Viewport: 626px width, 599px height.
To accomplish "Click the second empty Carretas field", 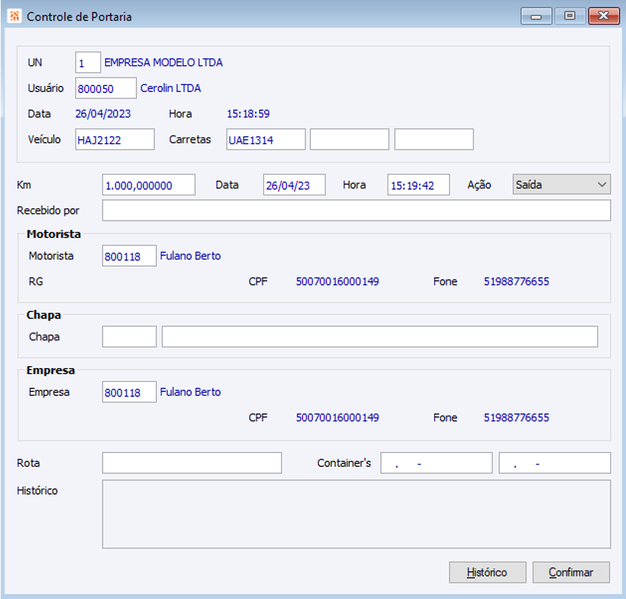I will pyautogui.click(x=349, y=139).
